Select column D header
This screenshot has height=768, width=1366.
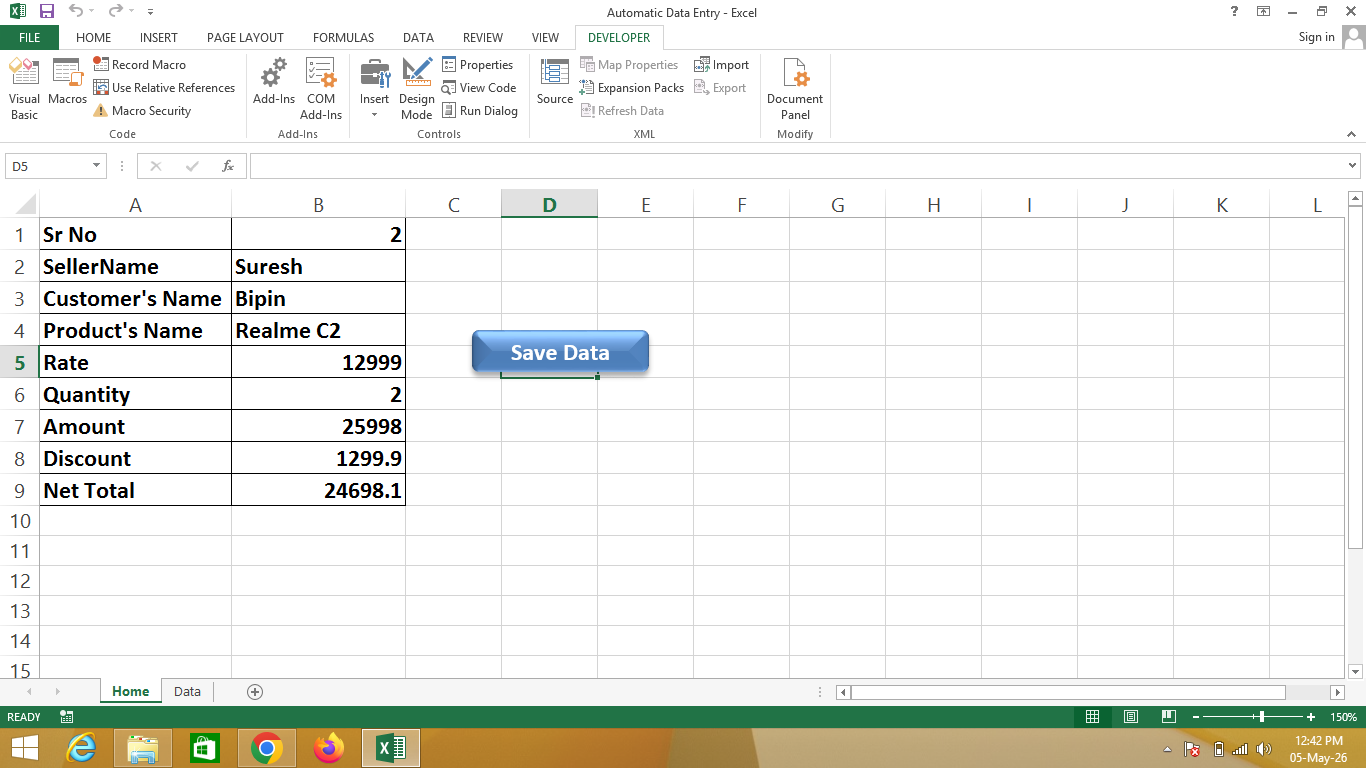point(549,205)
